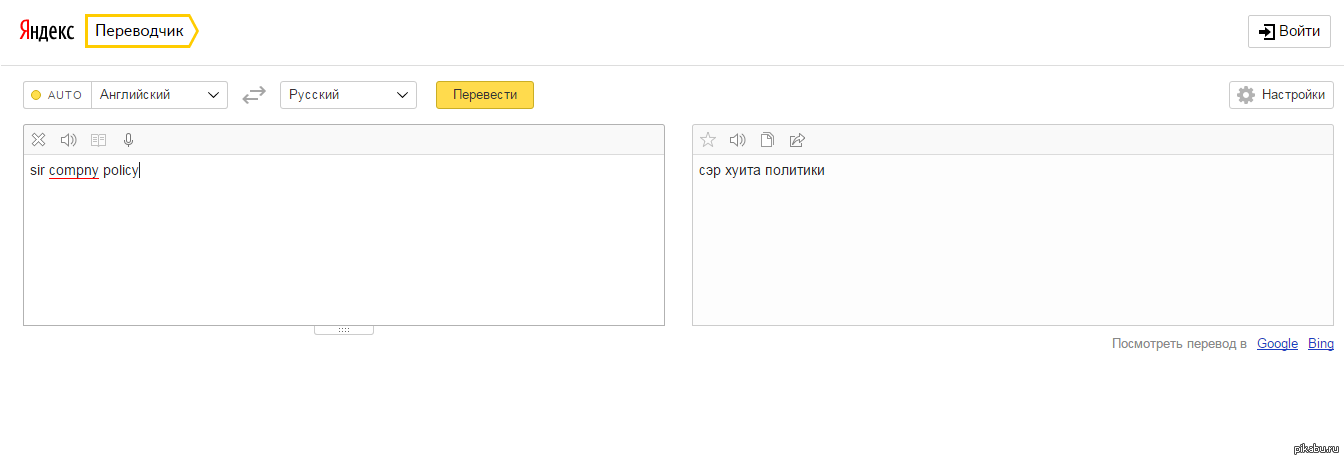1344x460 pixels.
Task: Toggle AUTO language detection
Action: point(57,95)
